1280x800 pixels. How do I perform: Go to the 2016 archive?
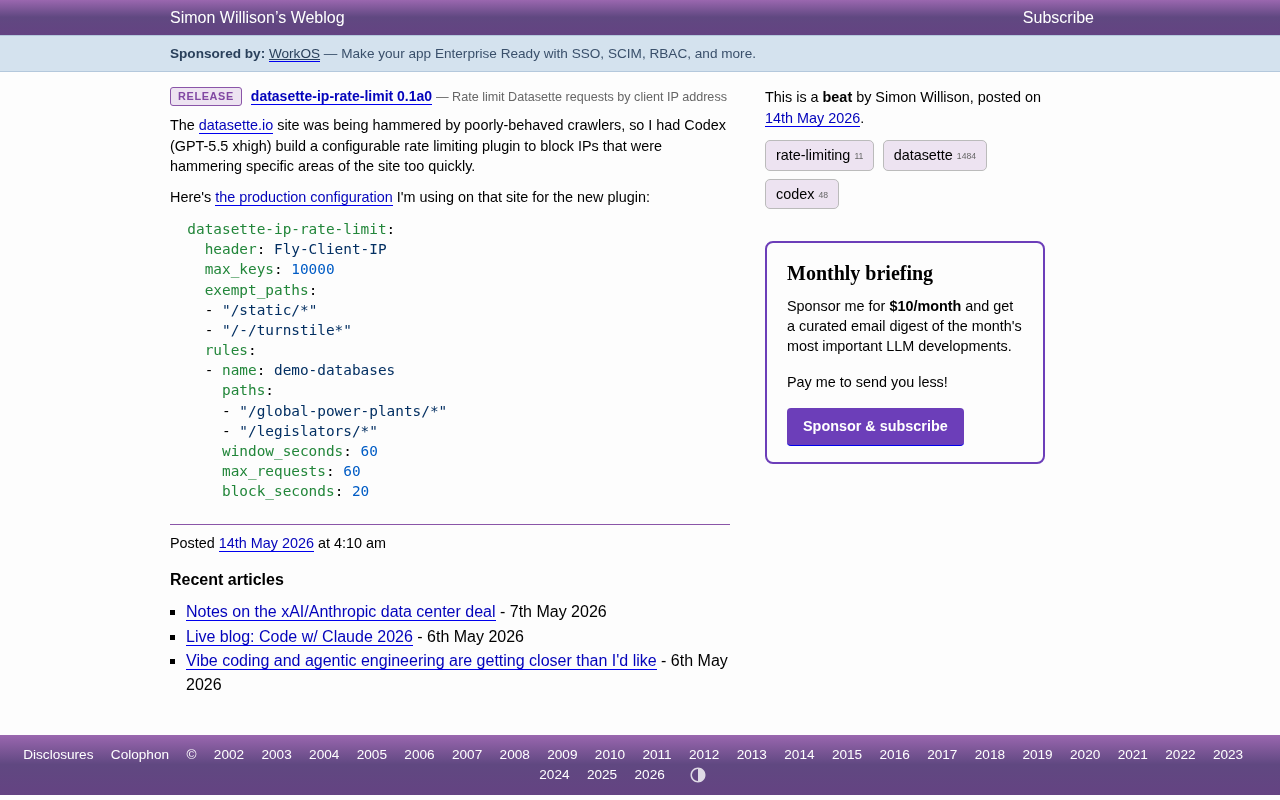pos(895,755)
